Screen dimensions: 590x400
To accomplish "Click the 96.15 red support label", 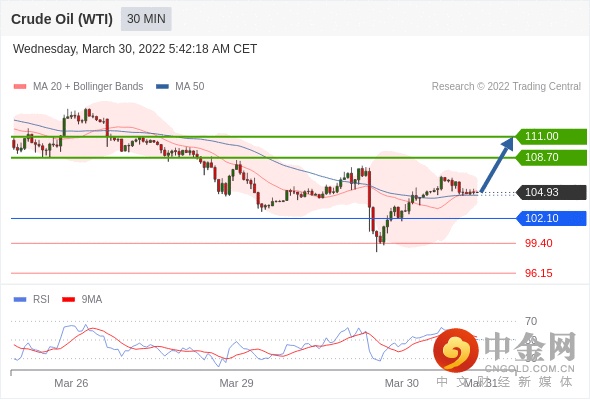I will [x=539, y=273].
